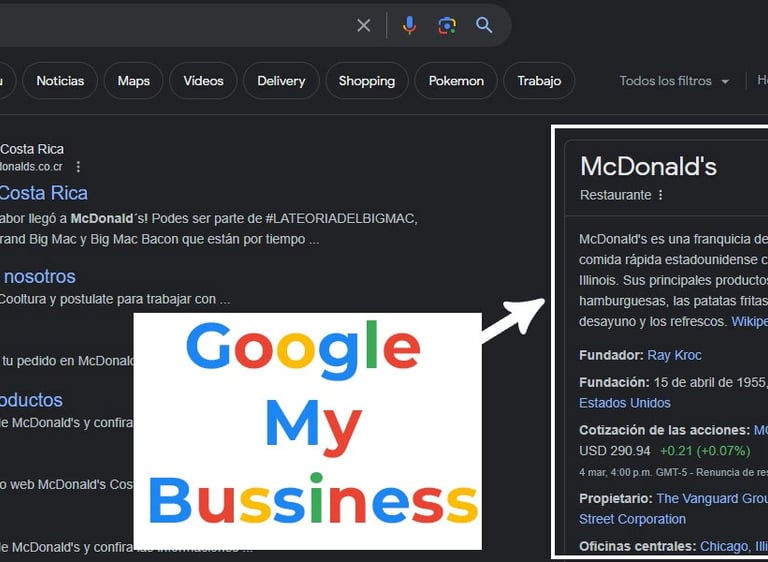Clear the search box with the X icon
Image resolution: width=768 pixels, height=562 pixels.
[x=363, y=25]
